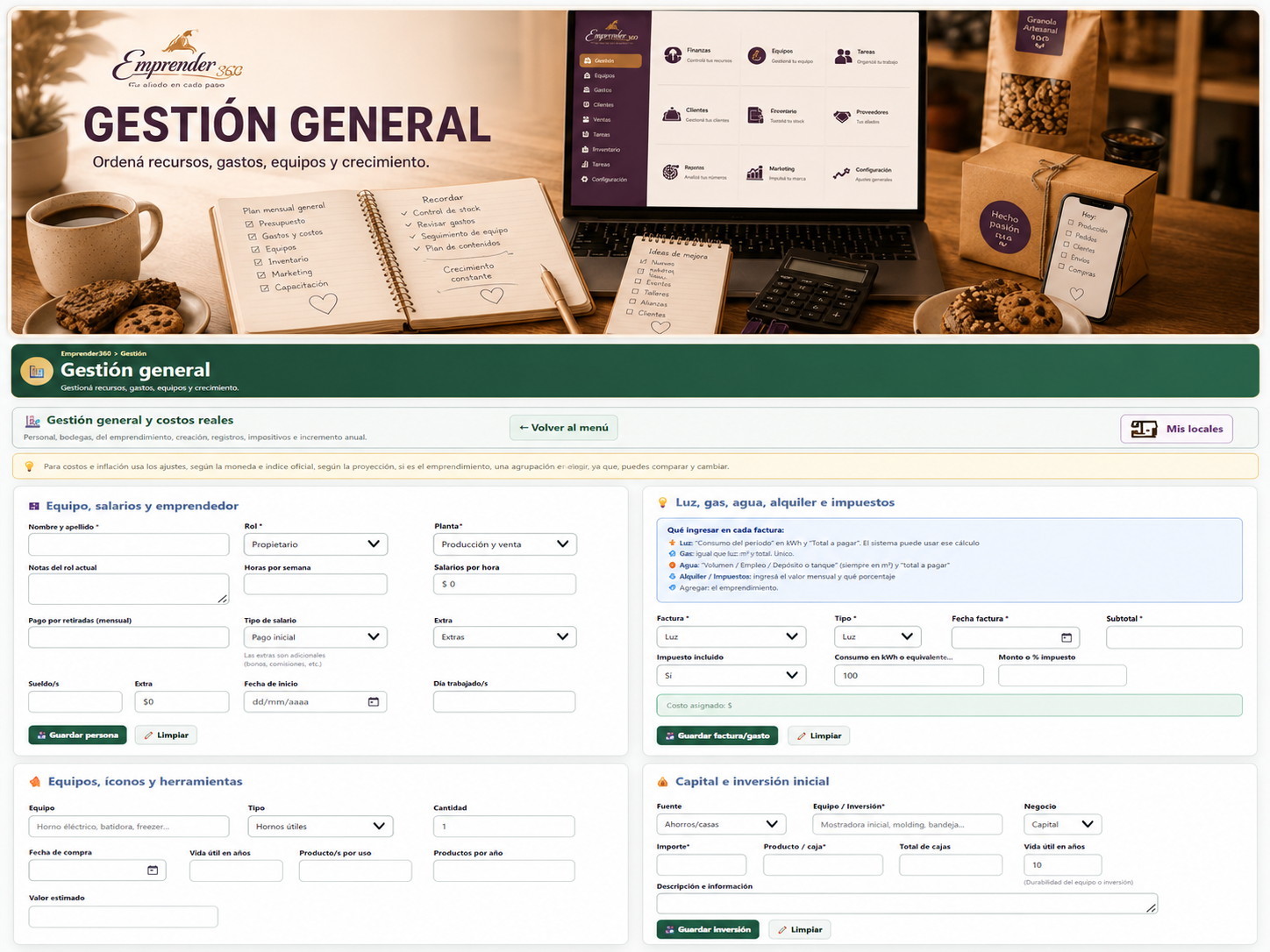The width and height of the screenshot is (1270, 952).
Task: Click the pencil icon in Limpiar under Guardar persona
Action: (x=148, y=735)
